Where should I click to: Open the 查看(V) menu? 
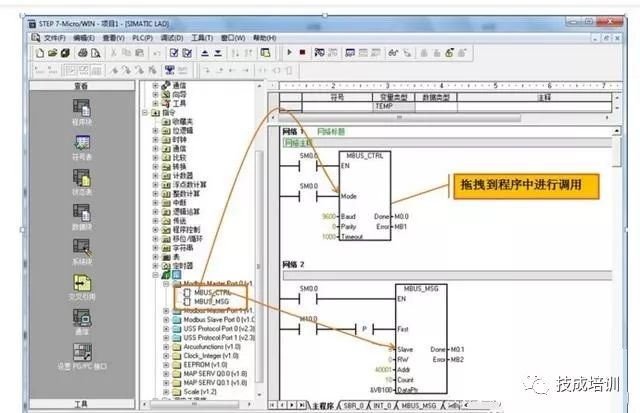(113, 38)
